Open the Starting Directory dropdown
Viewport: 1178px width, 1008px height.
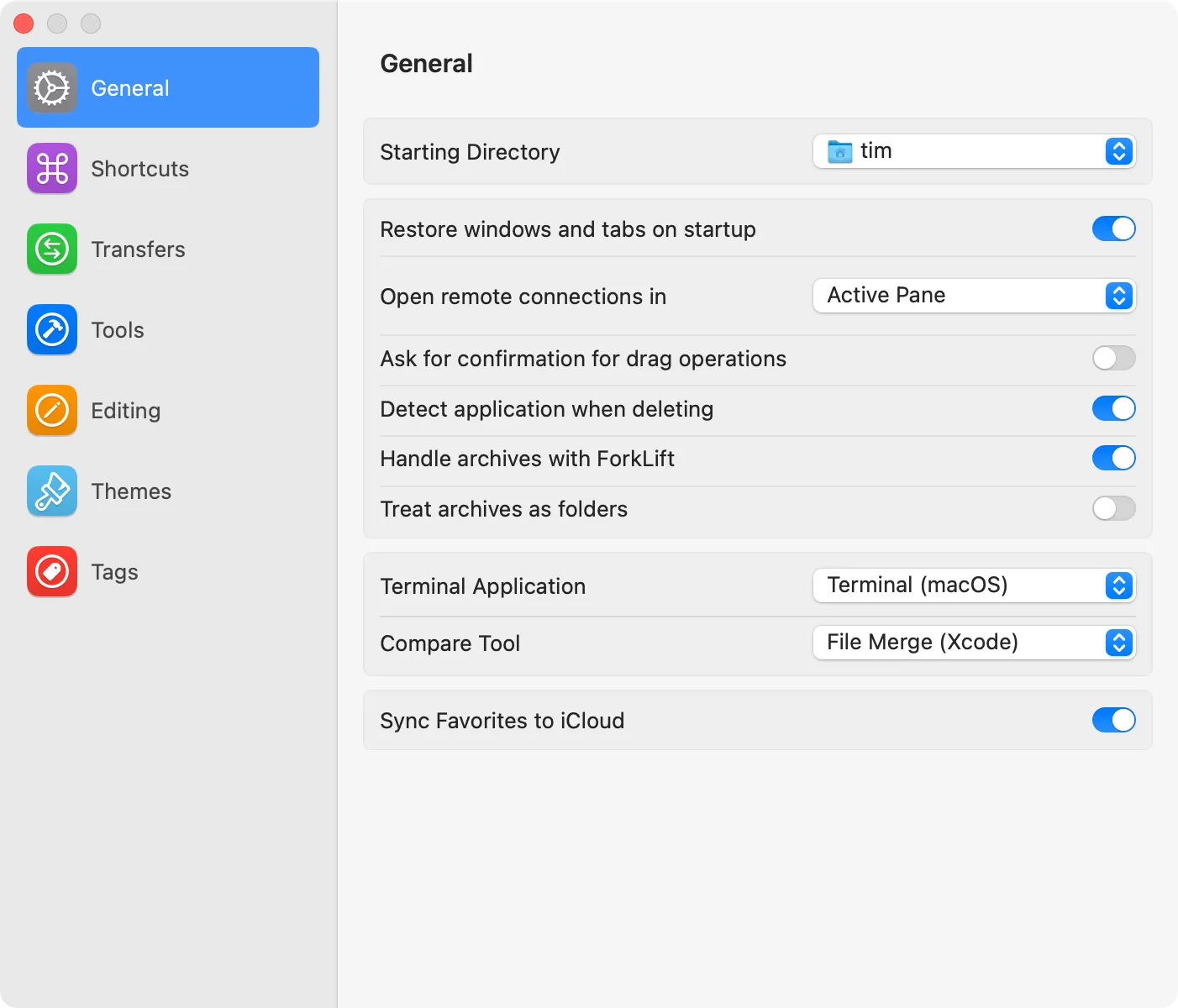pyautogui.click(x=974, y=152)
